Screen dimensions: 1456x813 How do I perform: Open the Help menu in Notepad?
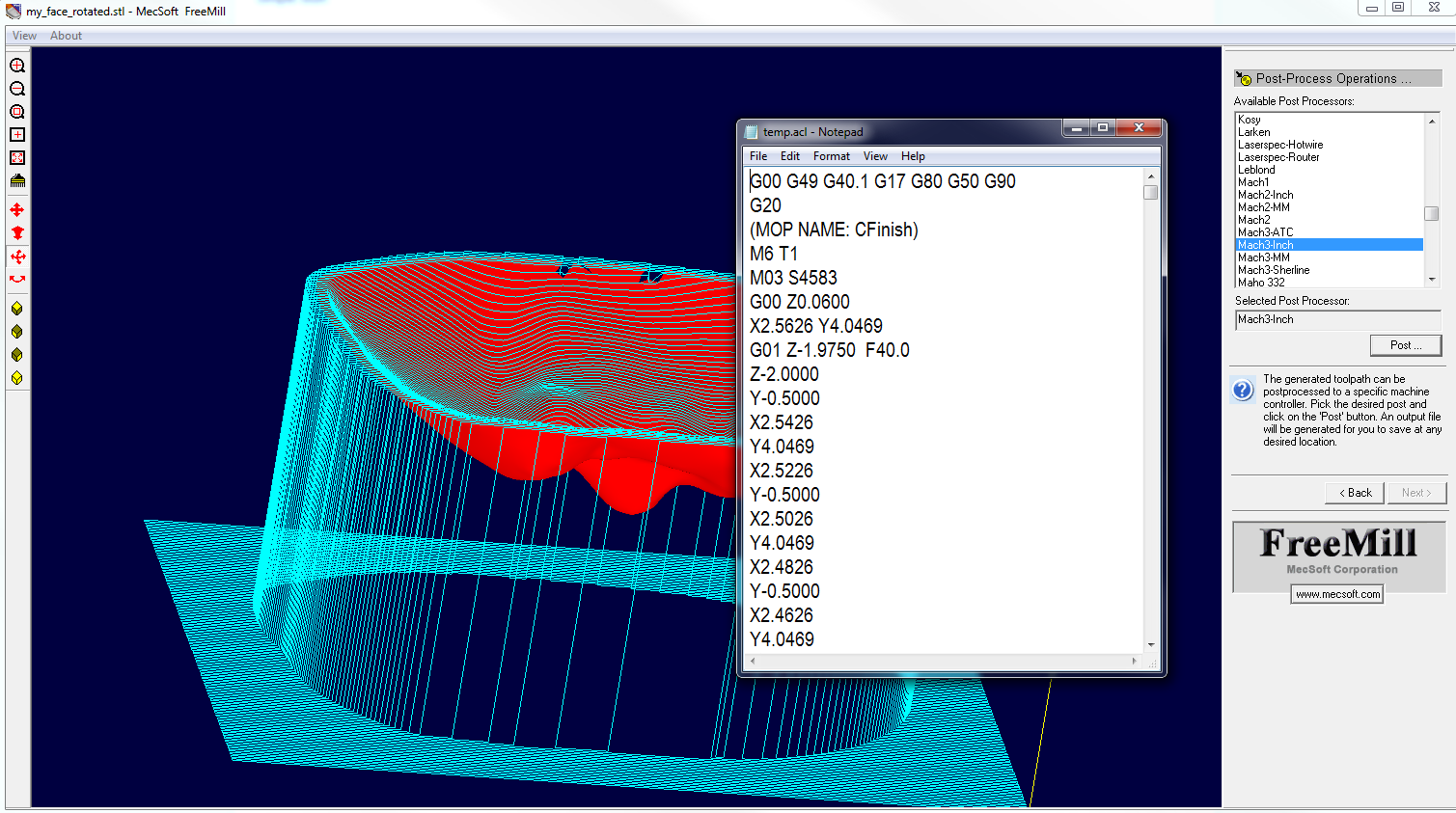click(913, 156)
